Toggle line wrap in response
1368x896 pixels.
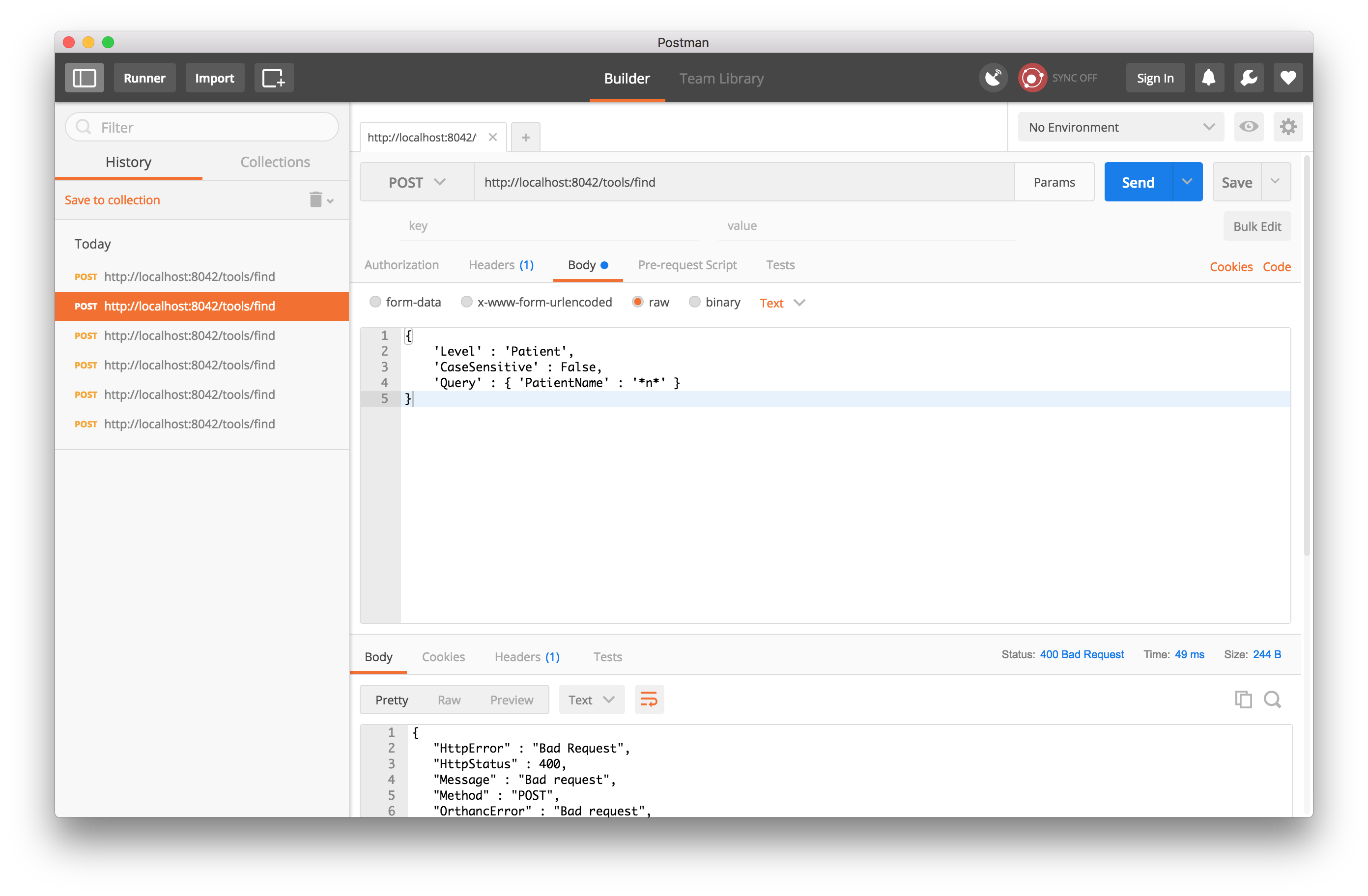coord(649,700)
